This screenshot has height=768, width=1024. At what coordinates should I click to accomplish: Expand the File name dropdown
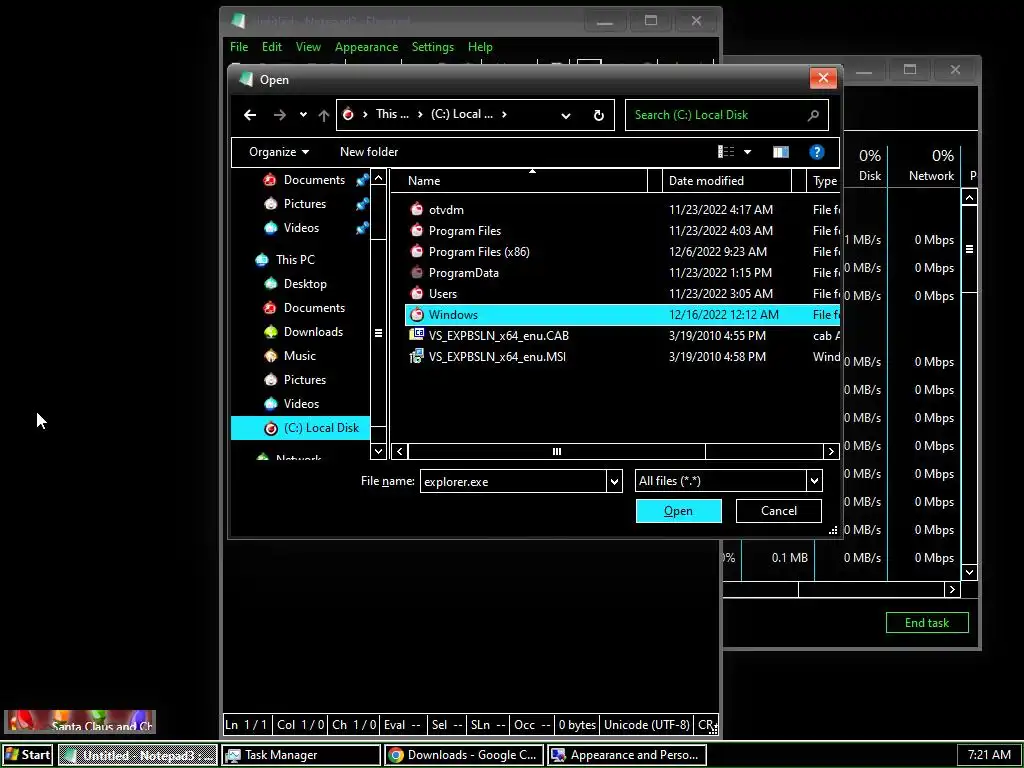click(x=614, y=482)
